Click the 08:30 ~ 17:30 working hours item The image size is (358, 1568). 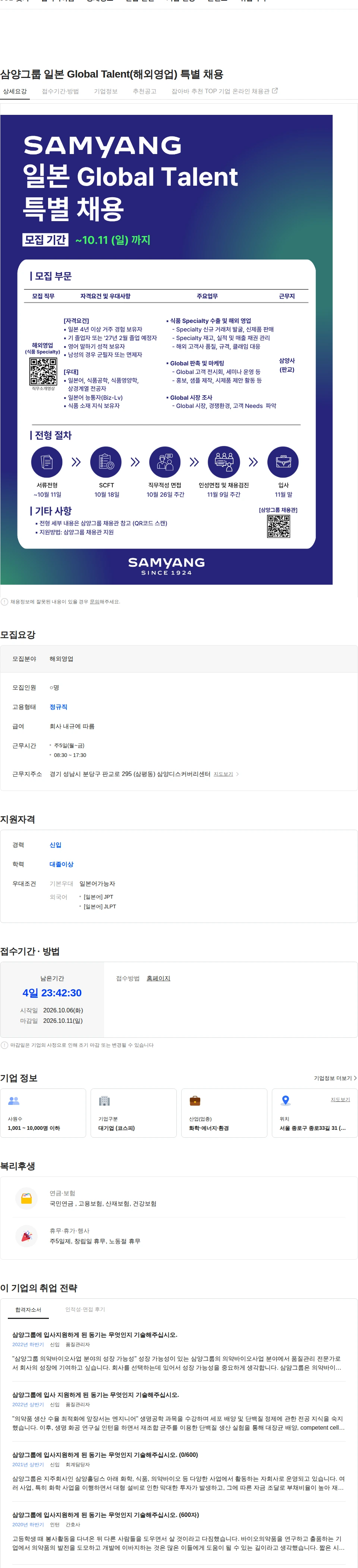tap(69, 755)
